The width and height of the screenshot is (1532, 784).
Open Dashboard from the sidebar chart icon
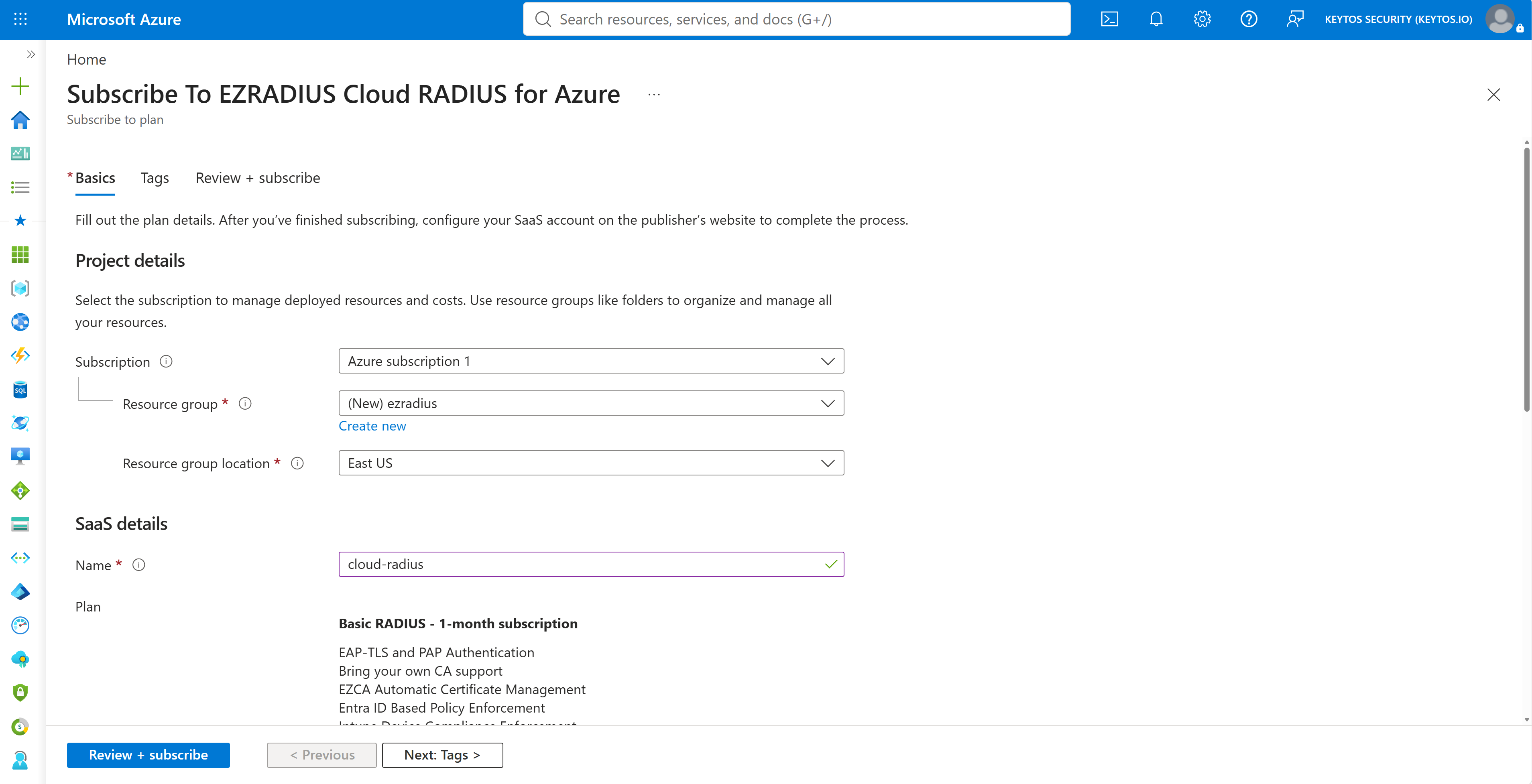[x=20, y=153]
